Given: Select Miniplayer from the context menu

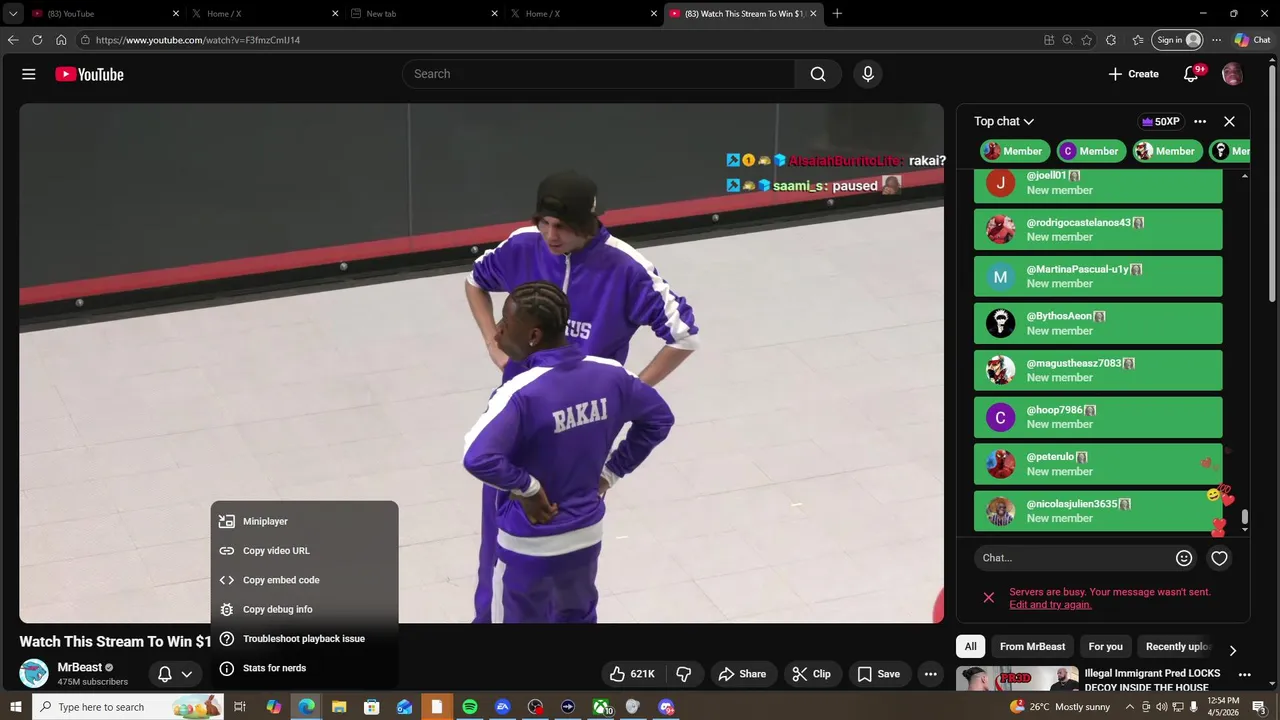Looking at the screenshot, I should (x=305, y=521).
